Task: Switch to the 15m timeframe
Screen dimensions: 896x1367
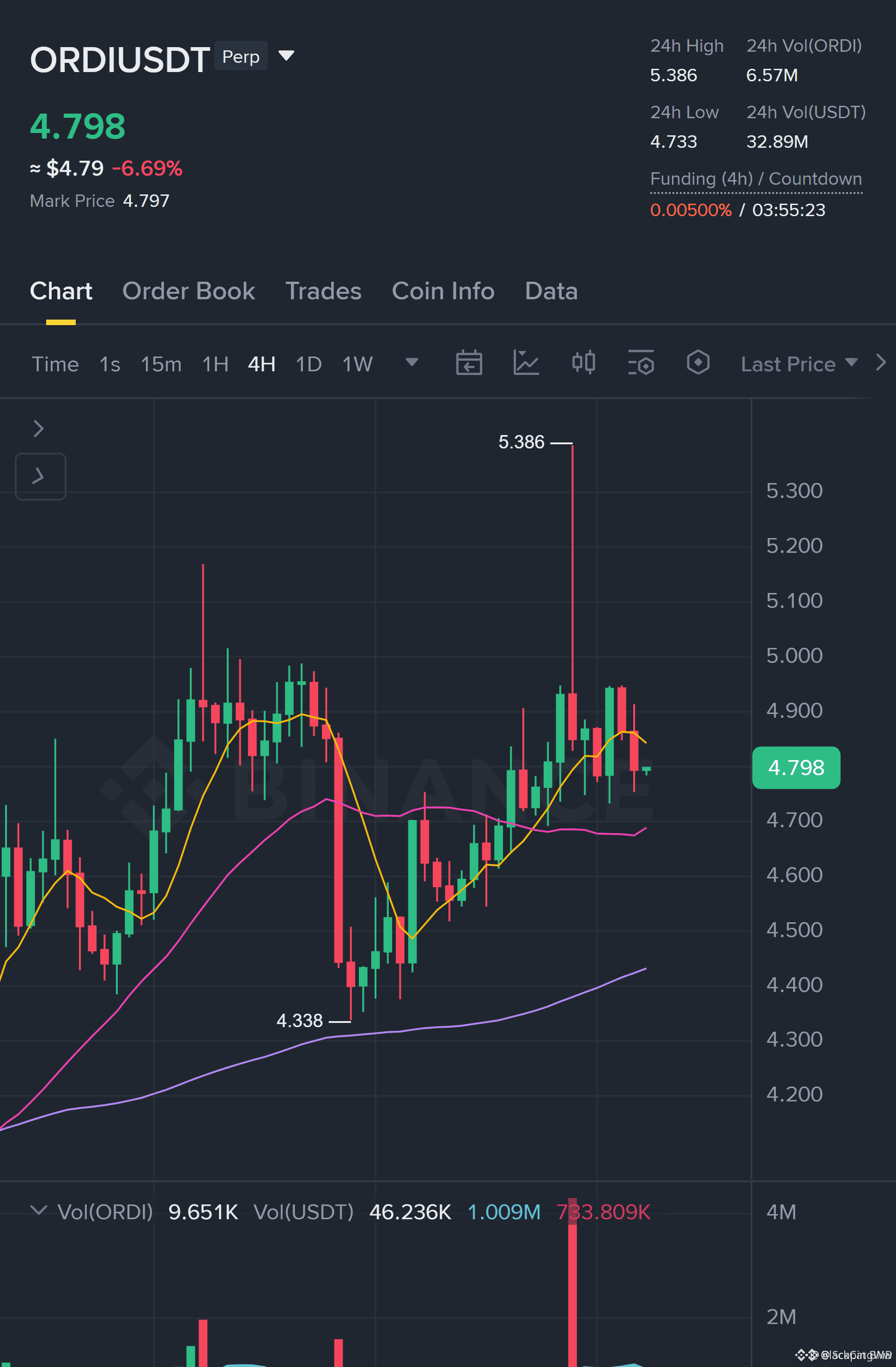Action: 161,364
